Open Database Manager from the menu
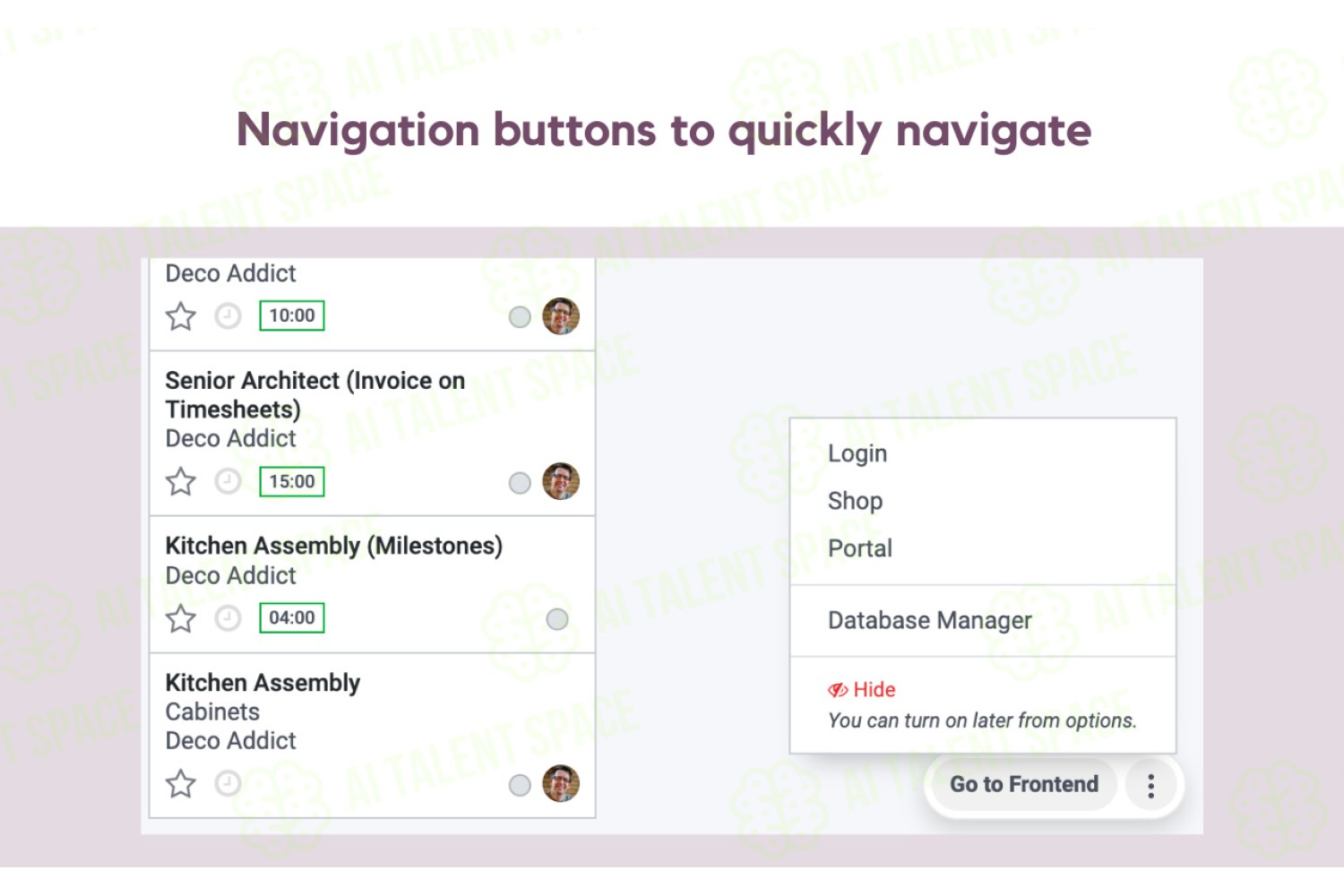1344x896 pixels. click(930, 620)
